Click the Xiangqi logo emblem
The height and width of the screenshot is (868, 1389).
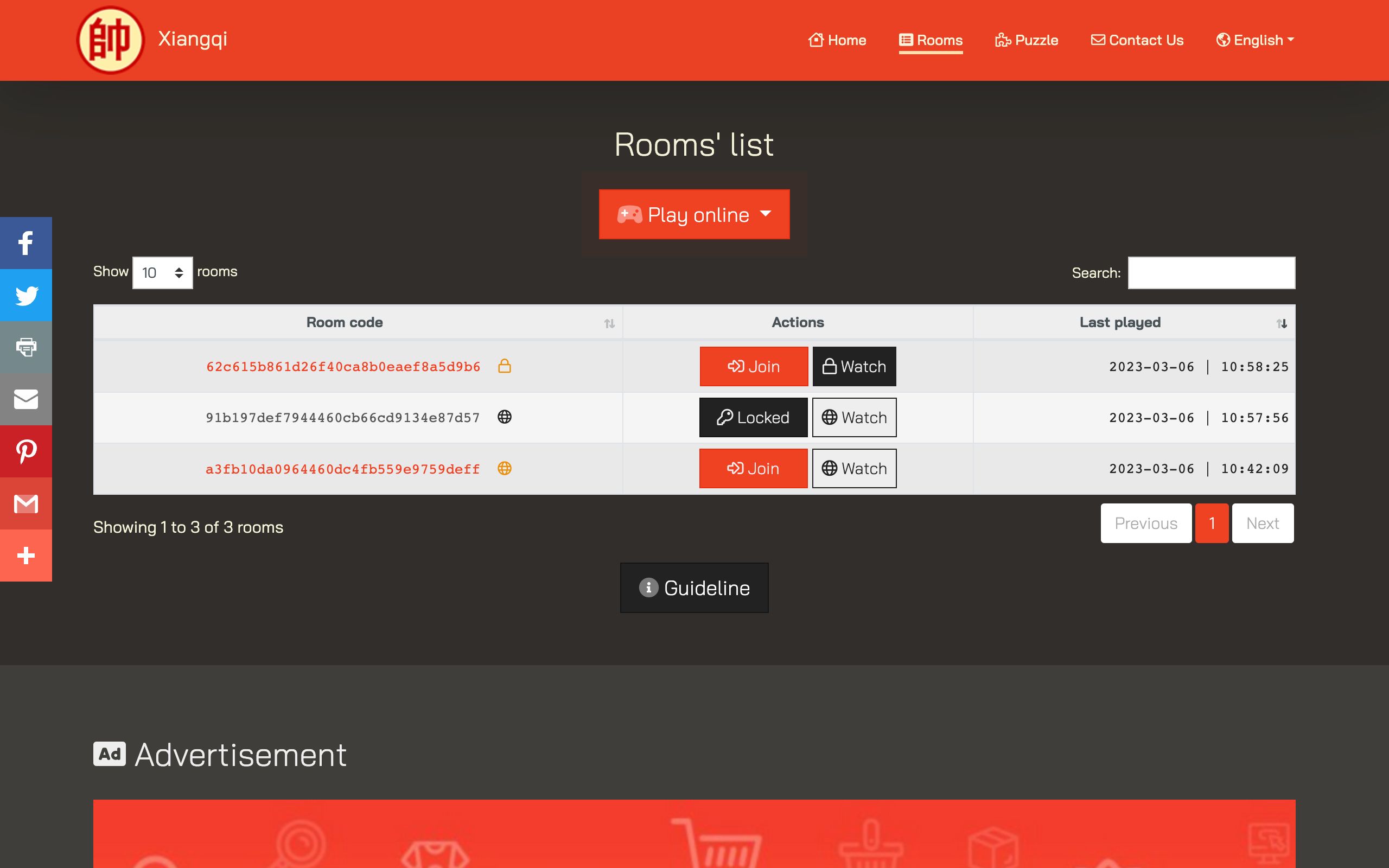110,40
